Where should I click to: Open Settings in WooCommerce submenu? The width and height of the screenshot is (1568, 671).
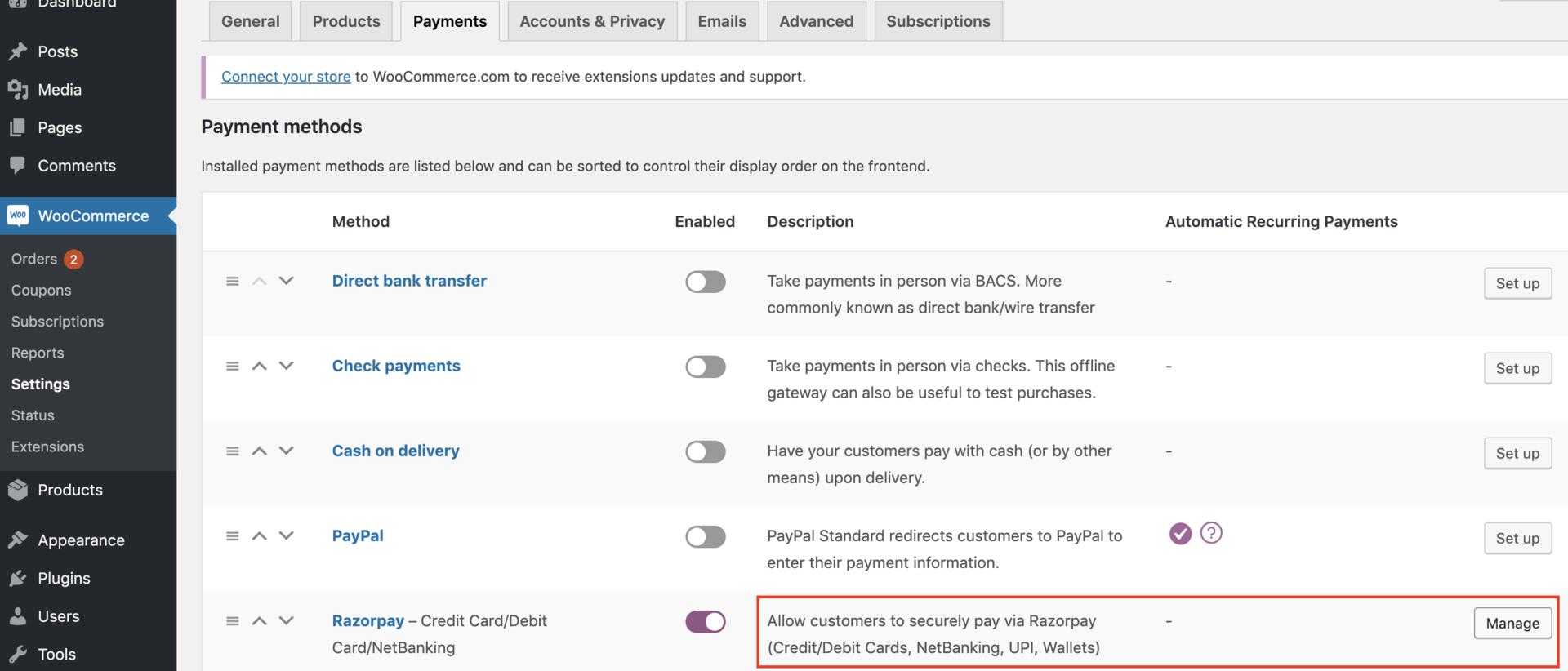tap(41, 384)
